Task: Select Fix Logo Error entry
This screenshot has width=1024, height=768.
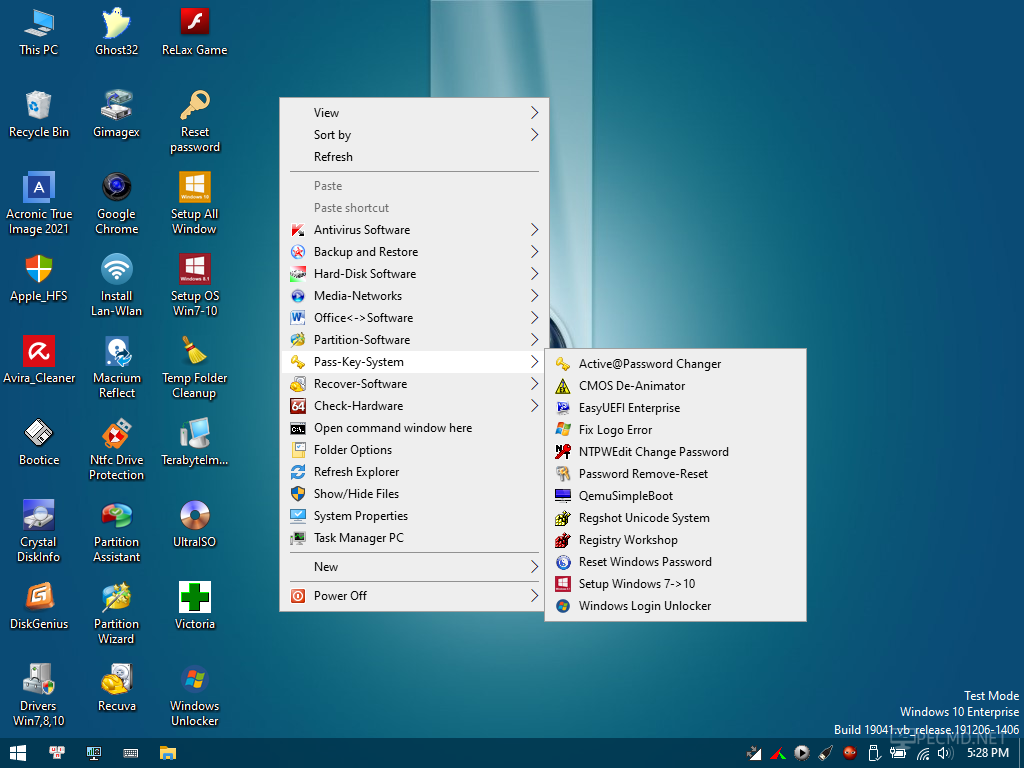Action: pyautogui.click(x=675, y=430)
